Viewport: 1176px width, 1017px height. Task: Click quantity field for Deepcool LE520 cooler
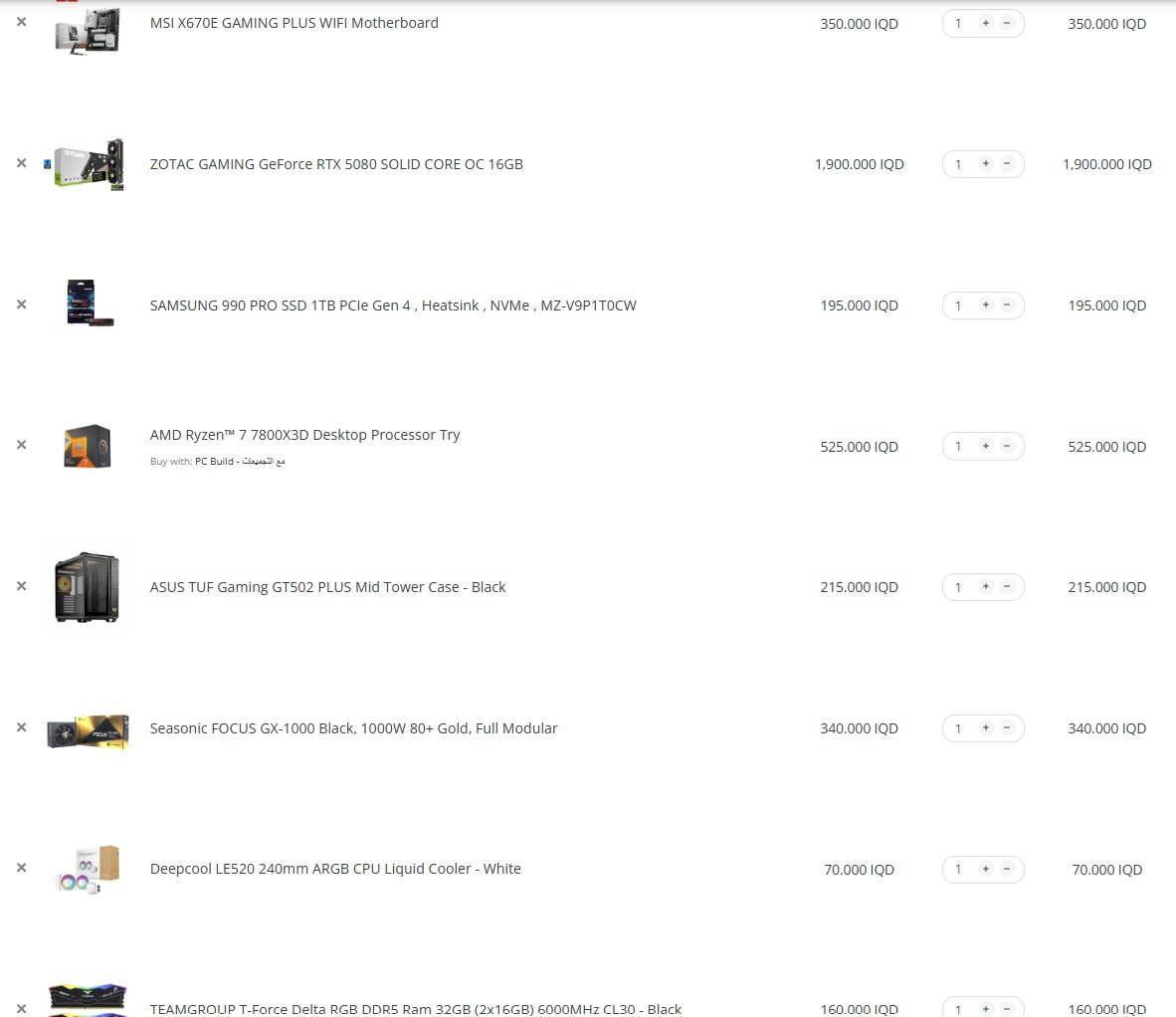click(958, 870)
